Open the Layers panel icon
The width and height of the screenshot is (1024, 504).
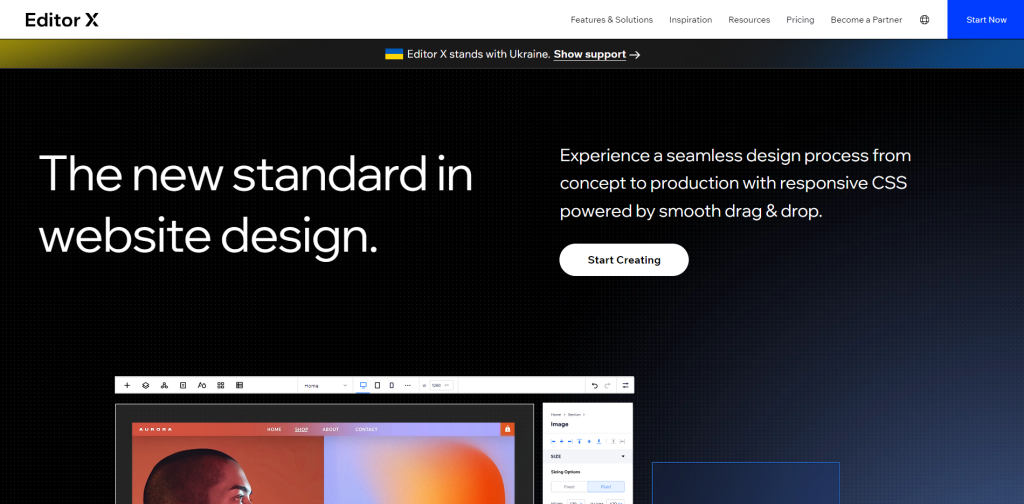point(146,385)
